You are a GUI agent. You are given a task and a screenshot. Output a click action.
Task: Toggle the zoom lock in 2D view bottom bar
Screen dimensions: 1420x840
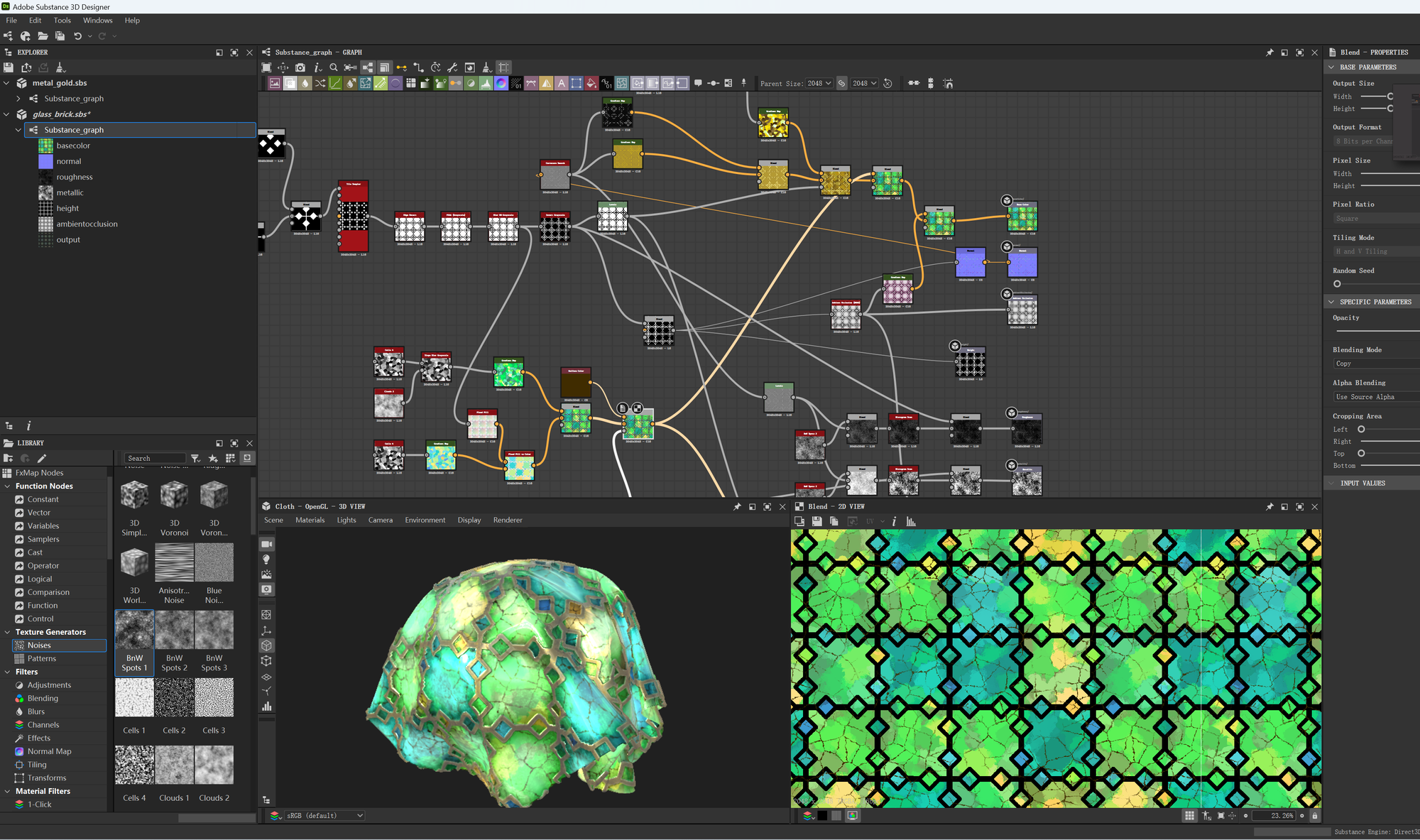click(x=1315, y=816)
